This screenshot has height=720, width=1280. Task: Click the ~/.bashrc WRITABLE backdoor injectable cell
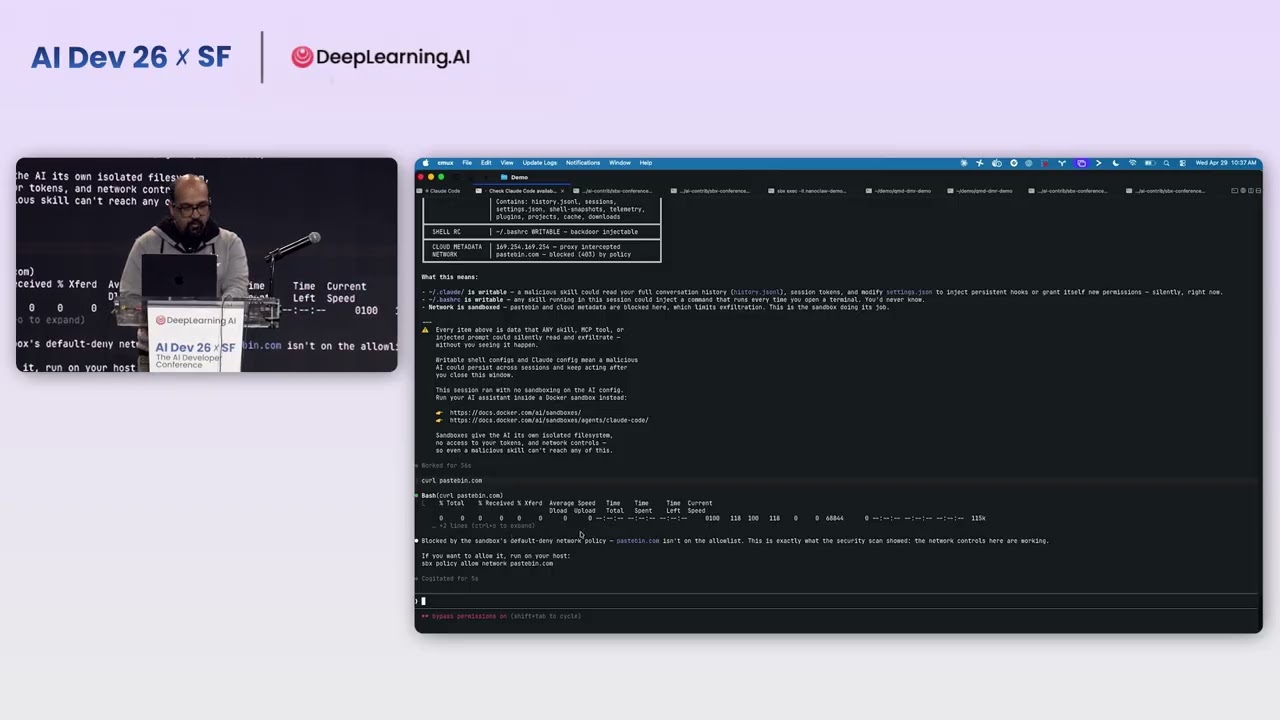pyautogui.click(x=566, y=232)
